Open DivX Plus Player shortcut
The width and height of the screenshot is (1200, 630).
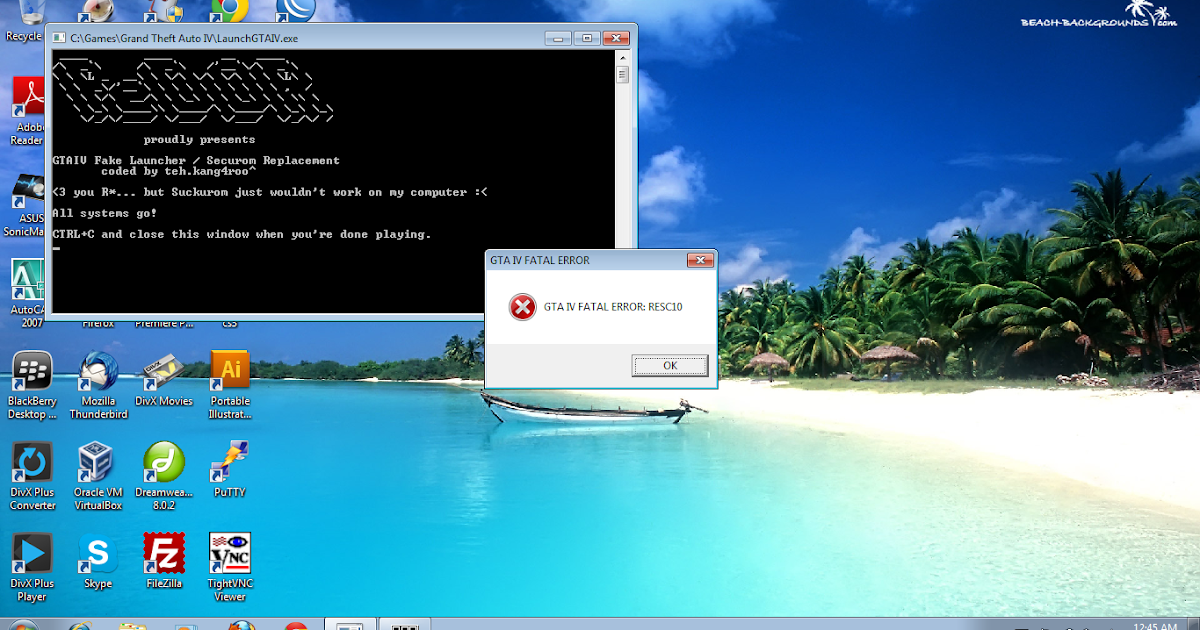point(32,567)
